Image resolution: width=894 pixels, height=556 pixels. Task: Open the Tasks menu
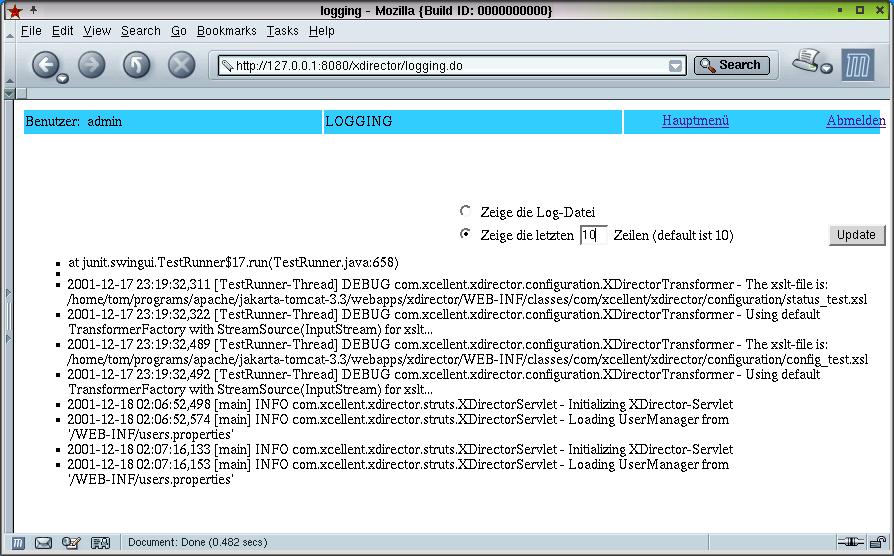click(282, 31)
